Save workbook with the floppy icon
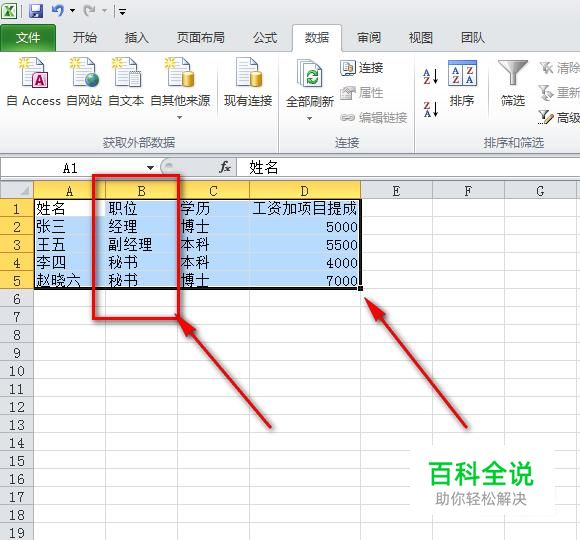 [x=36, y=11]
